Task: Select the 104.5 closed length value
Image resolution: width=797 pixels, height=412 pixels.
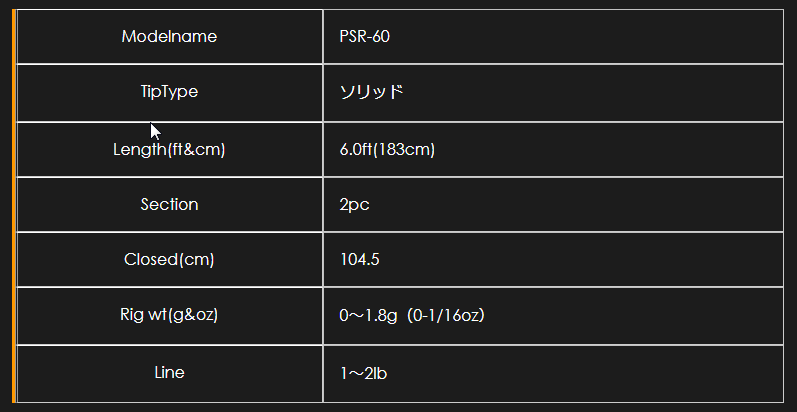Action: 359,260
